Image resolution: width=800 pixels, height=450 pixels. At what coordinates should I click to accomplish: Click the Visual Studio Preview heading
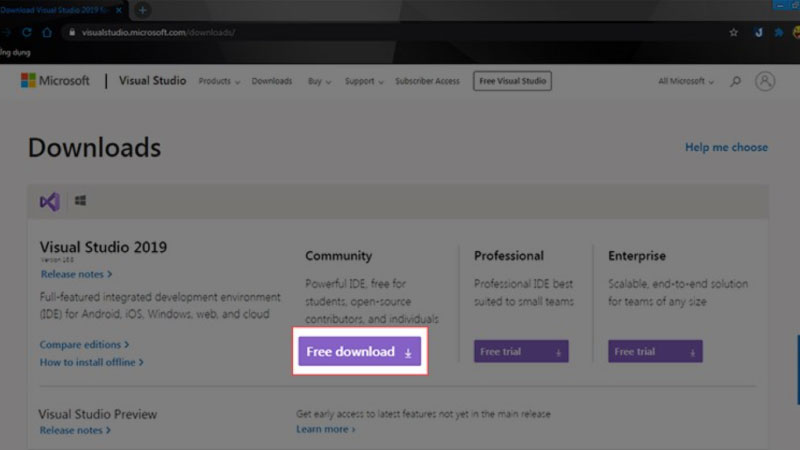tap(98, 414)
